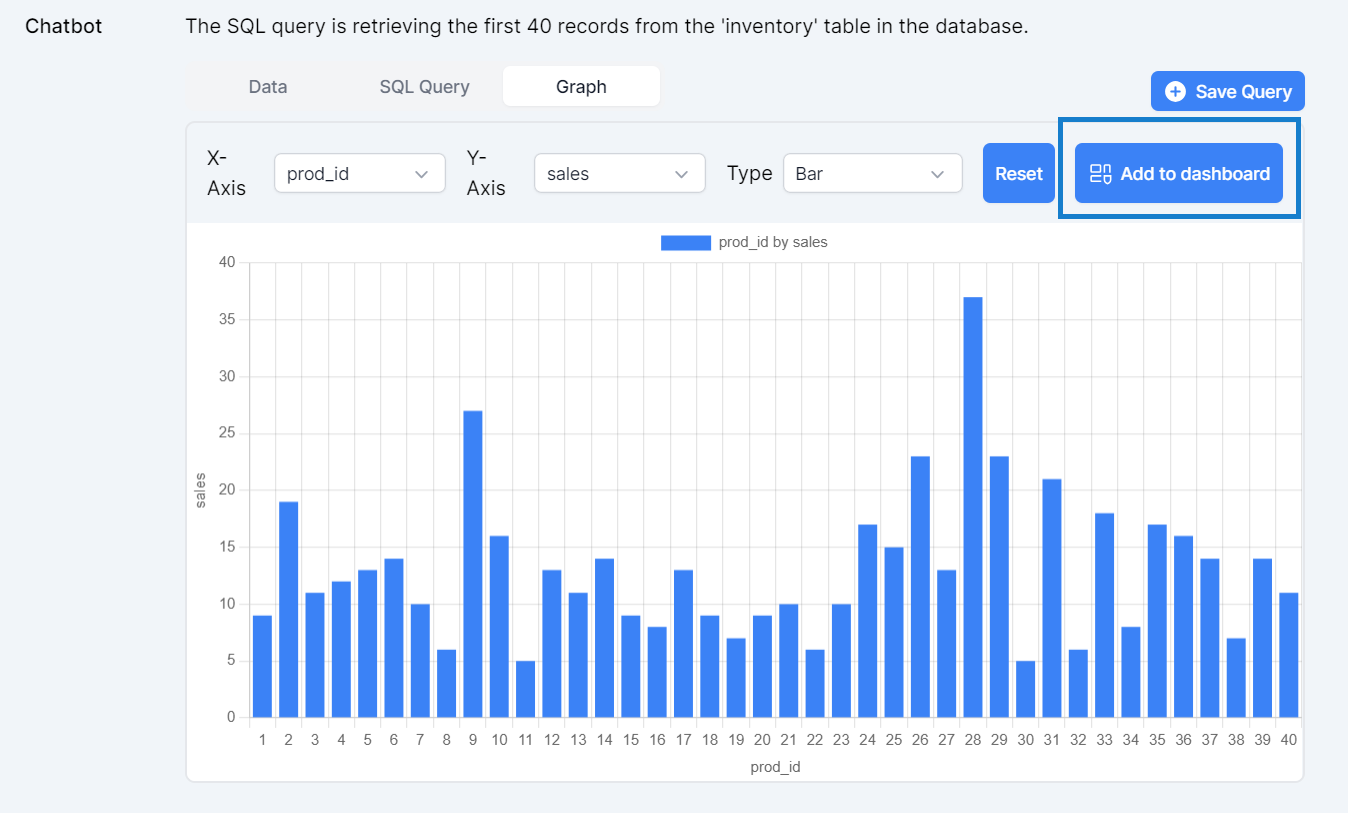1348x813 pixels.
Task: Click the bar for prod_id 31
Action: (1051, 598)
